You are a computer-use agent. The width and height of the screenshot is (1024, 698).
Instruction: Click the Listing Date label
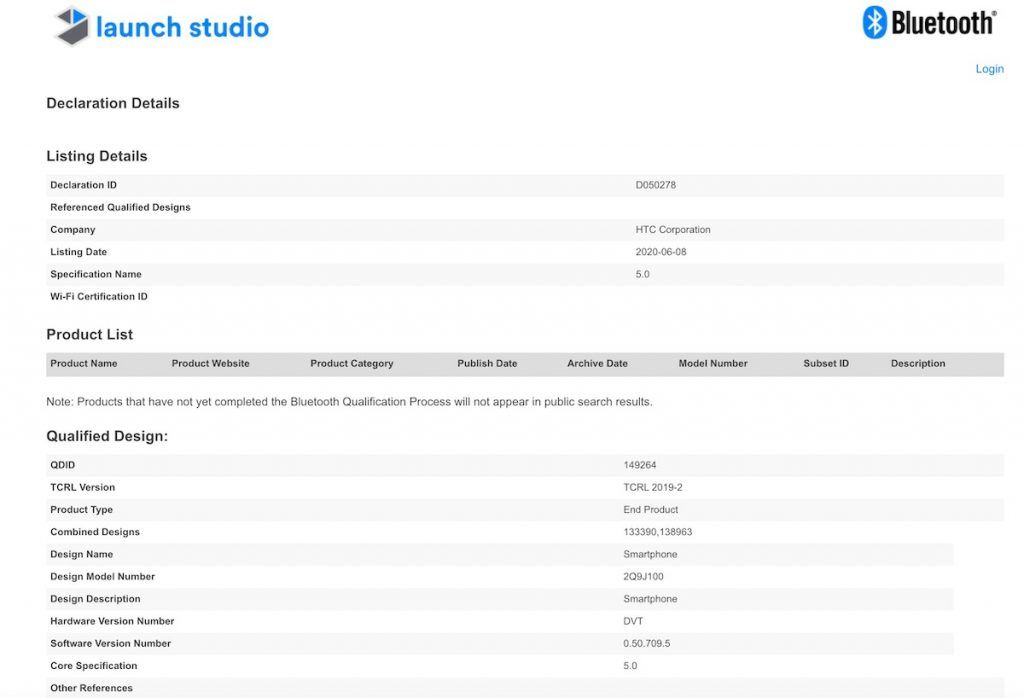point(78,252)
